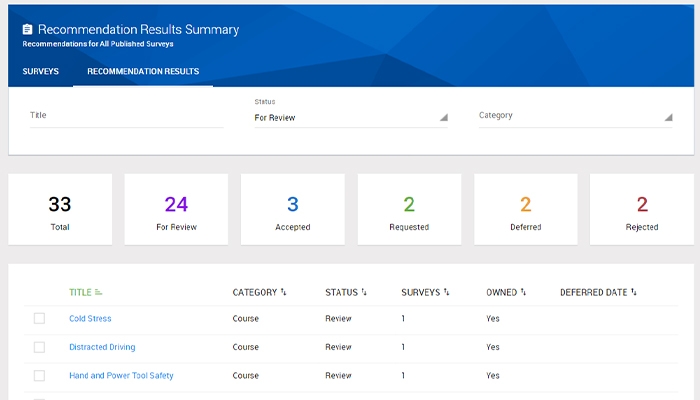Sort by Owned using its arrows icon

(x=523, y=293)
